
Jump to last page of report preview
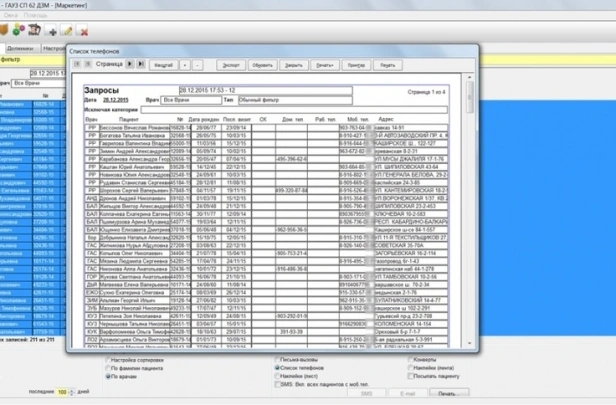coord(141,63)
